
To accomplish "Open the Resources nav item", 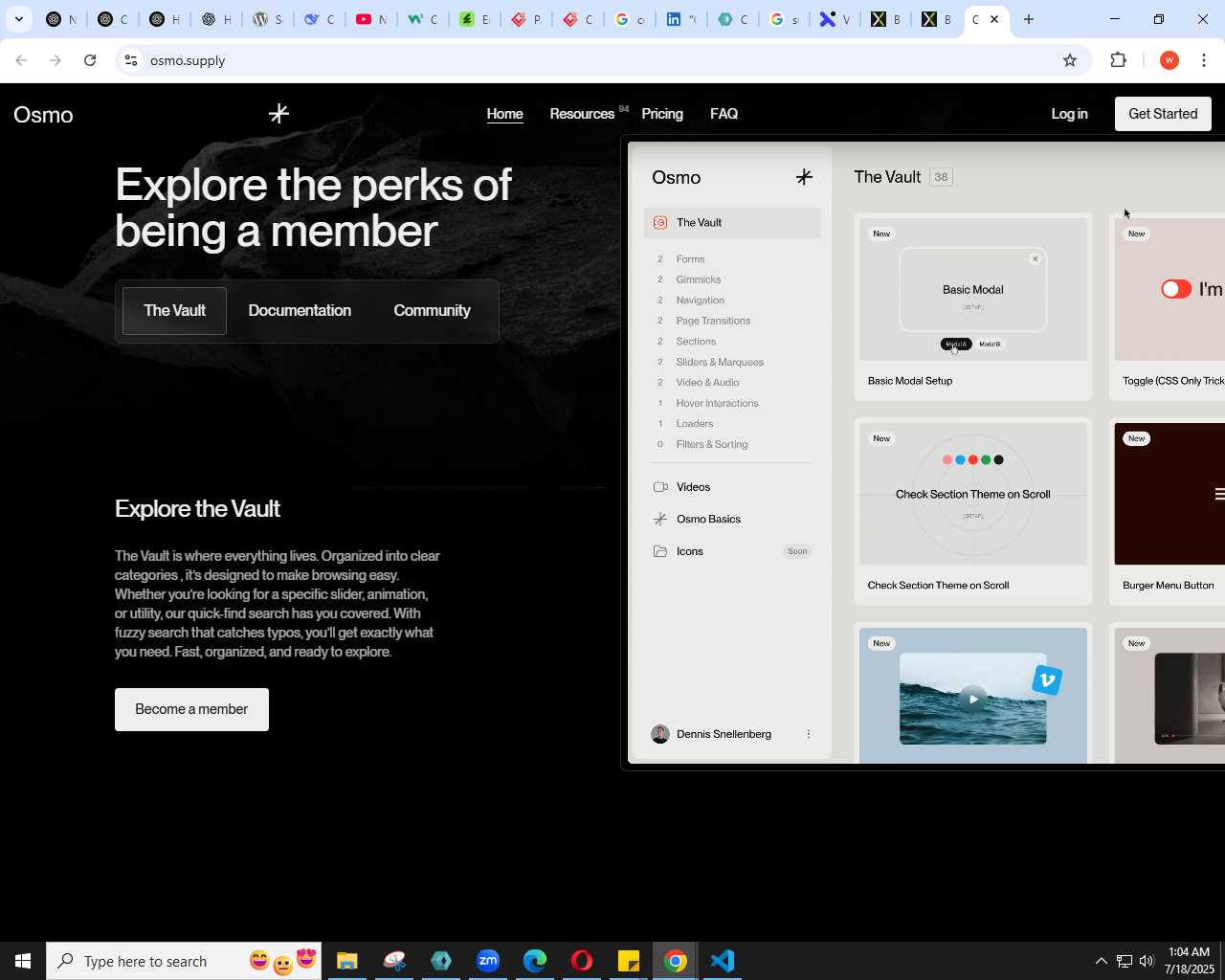I will 582,114.
